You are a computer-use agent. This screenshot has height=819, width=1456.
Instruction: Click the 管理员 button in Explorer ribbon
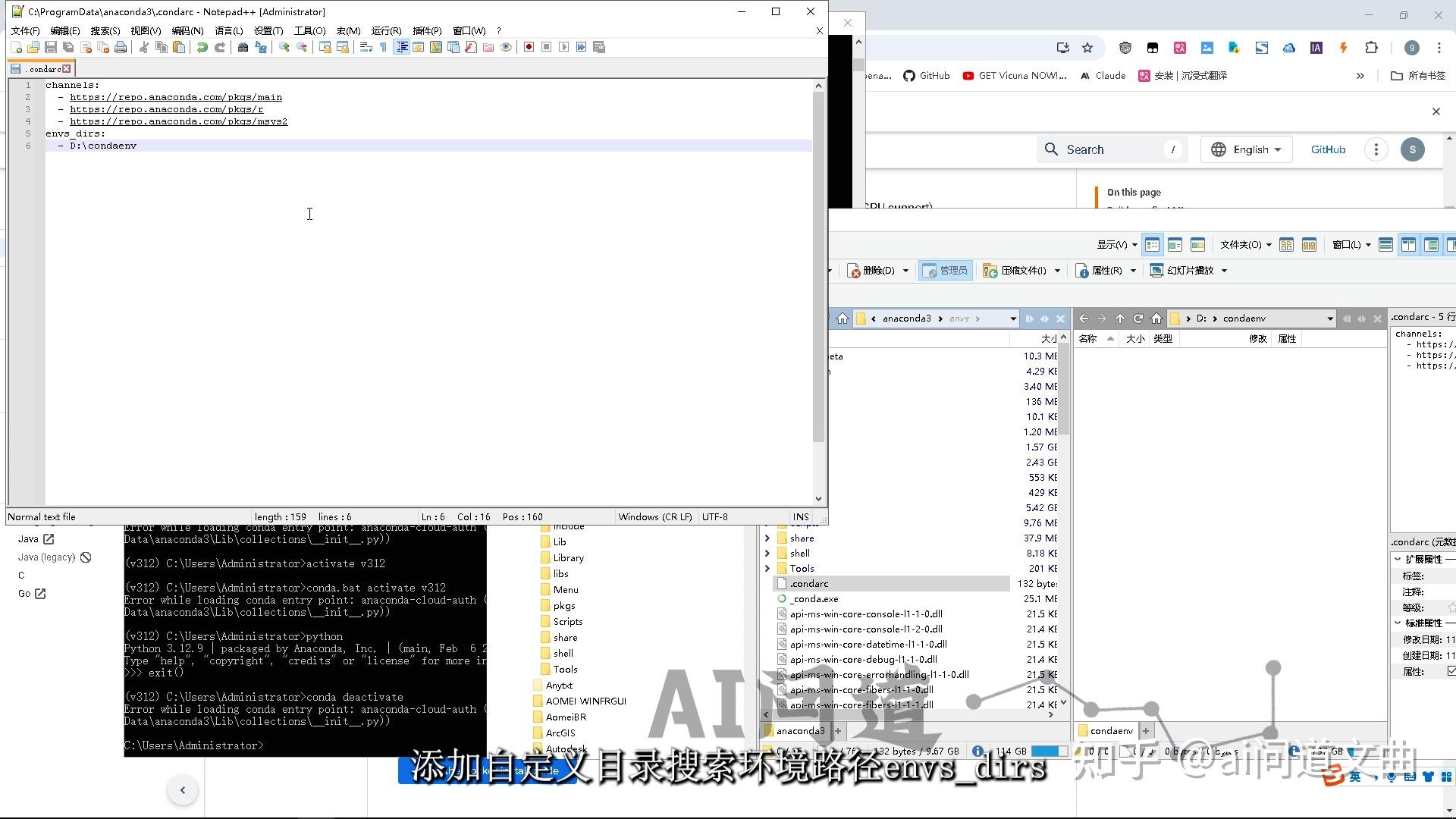[x=945, y=270]
